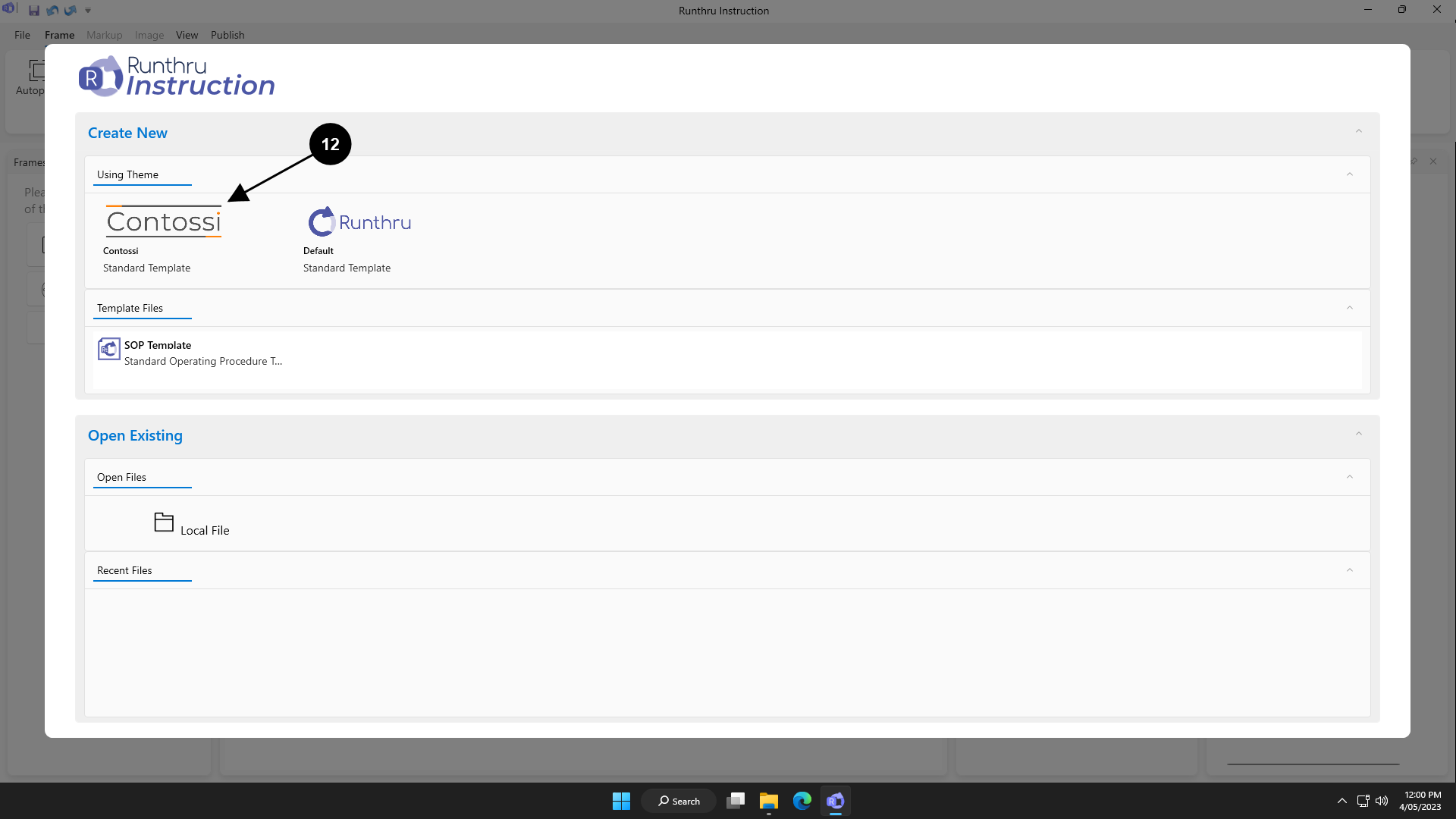Click the Windows taskbar Search box
Screen dimensions: 1456x819
(679, 801)
